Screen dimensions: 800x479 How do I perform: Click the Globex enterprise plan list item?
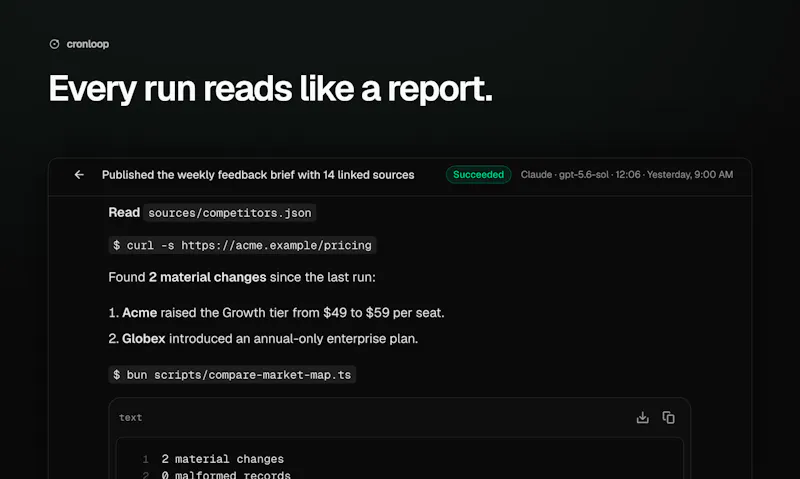[x=263, y=339]
